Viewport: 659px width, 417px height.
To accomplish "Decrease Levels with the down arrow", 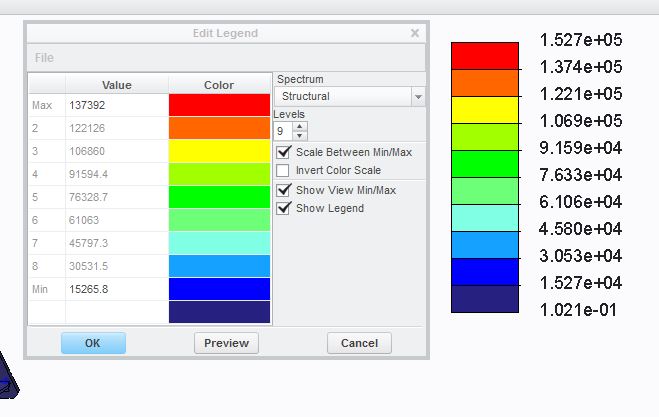I will pyautogui.click(x=299, y=136).
